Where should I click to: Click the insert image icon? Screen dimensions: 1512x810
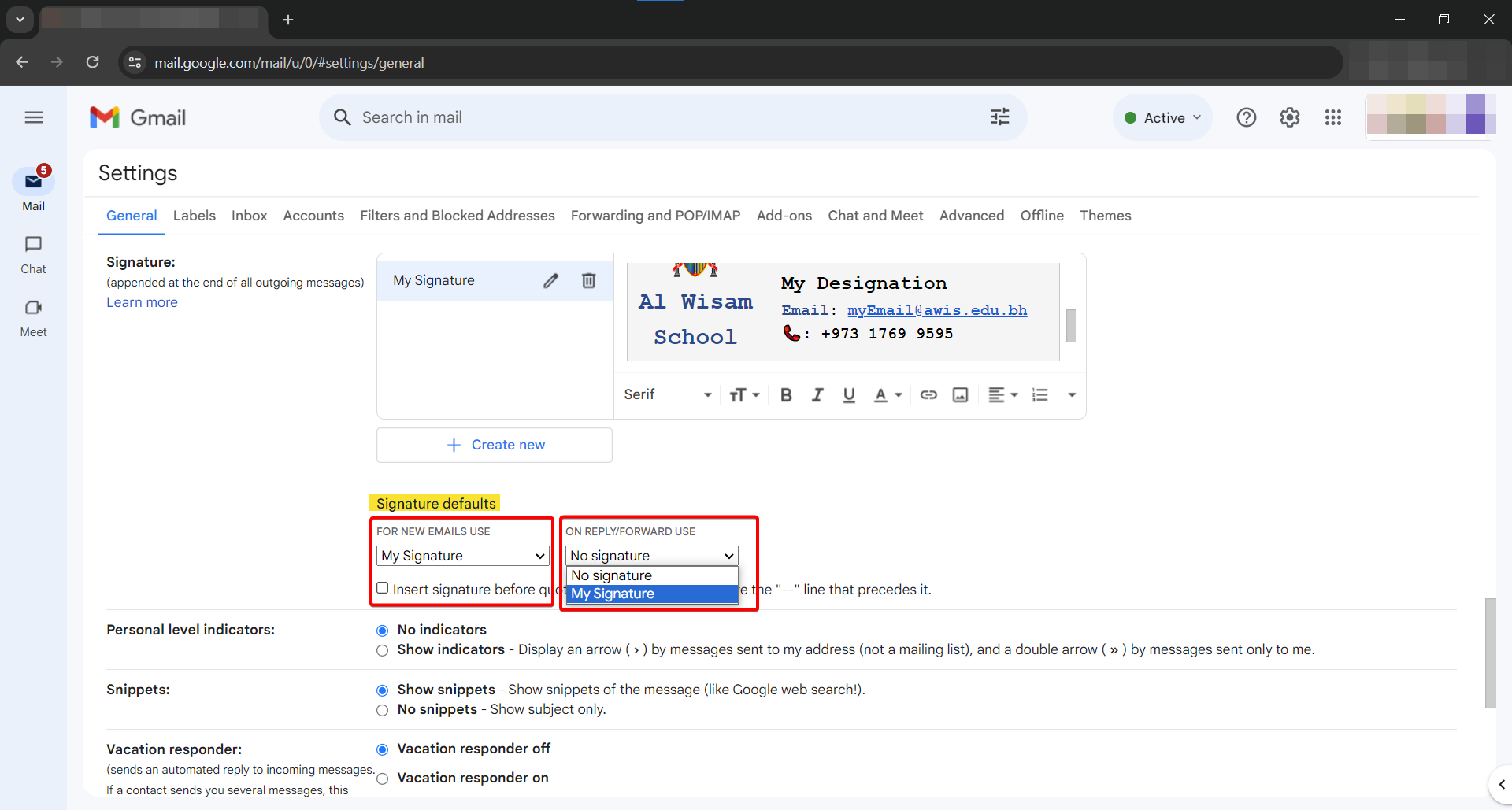960,395
